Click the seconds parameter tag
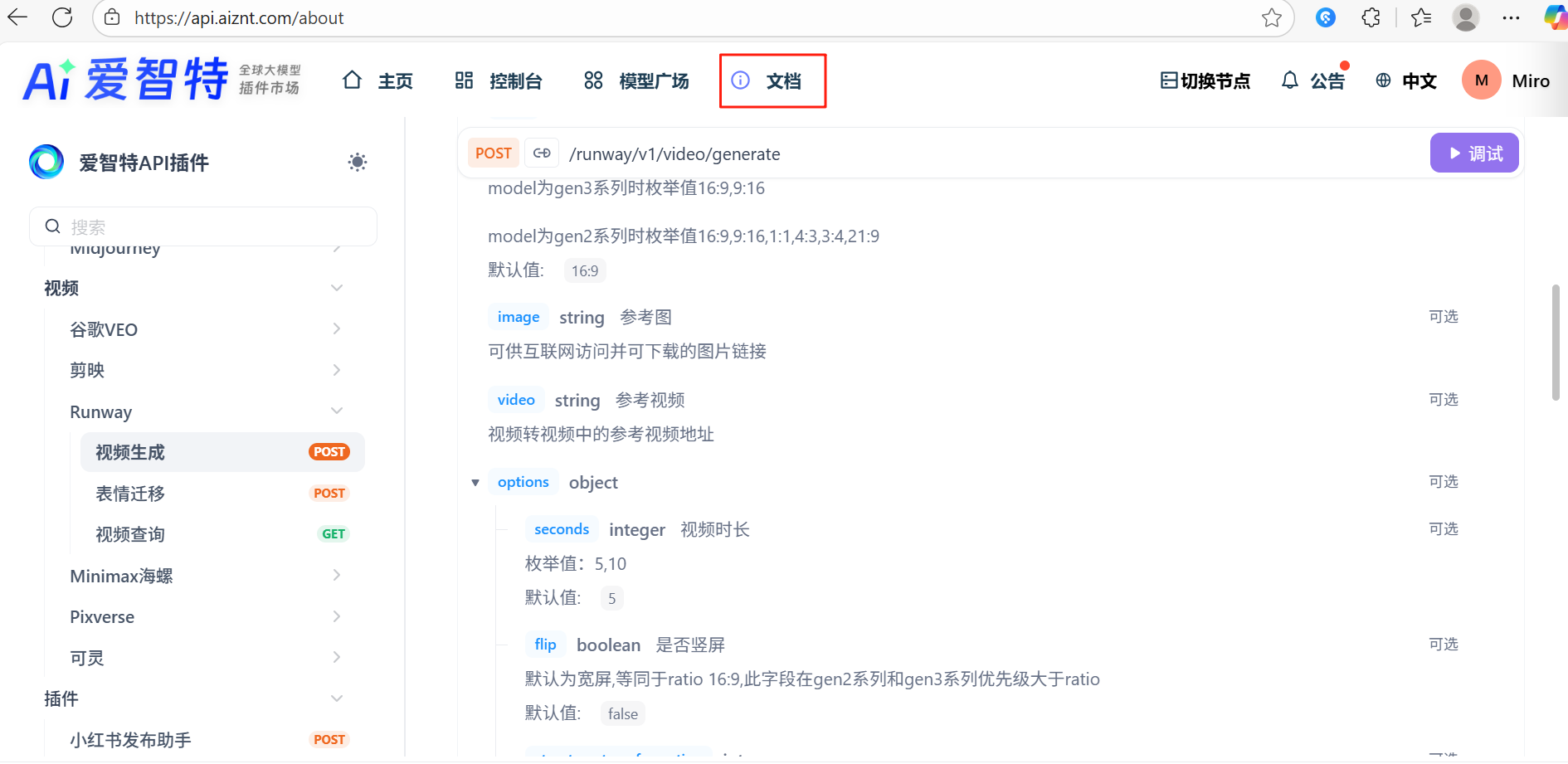Image resolution: width=1568 pixels, height=764 pixels. pos(562,529)
